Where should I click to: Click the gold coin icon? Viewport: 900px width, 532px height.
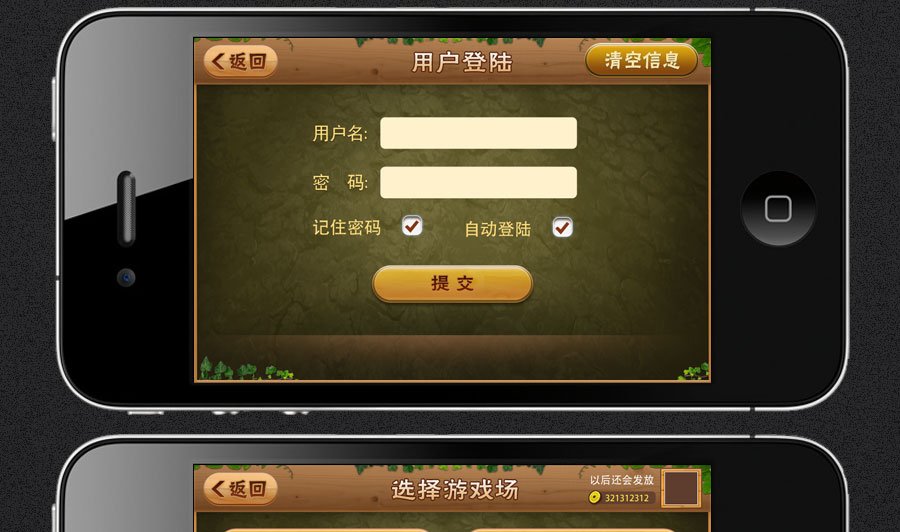pyautogui.click(x=595, y=497)
